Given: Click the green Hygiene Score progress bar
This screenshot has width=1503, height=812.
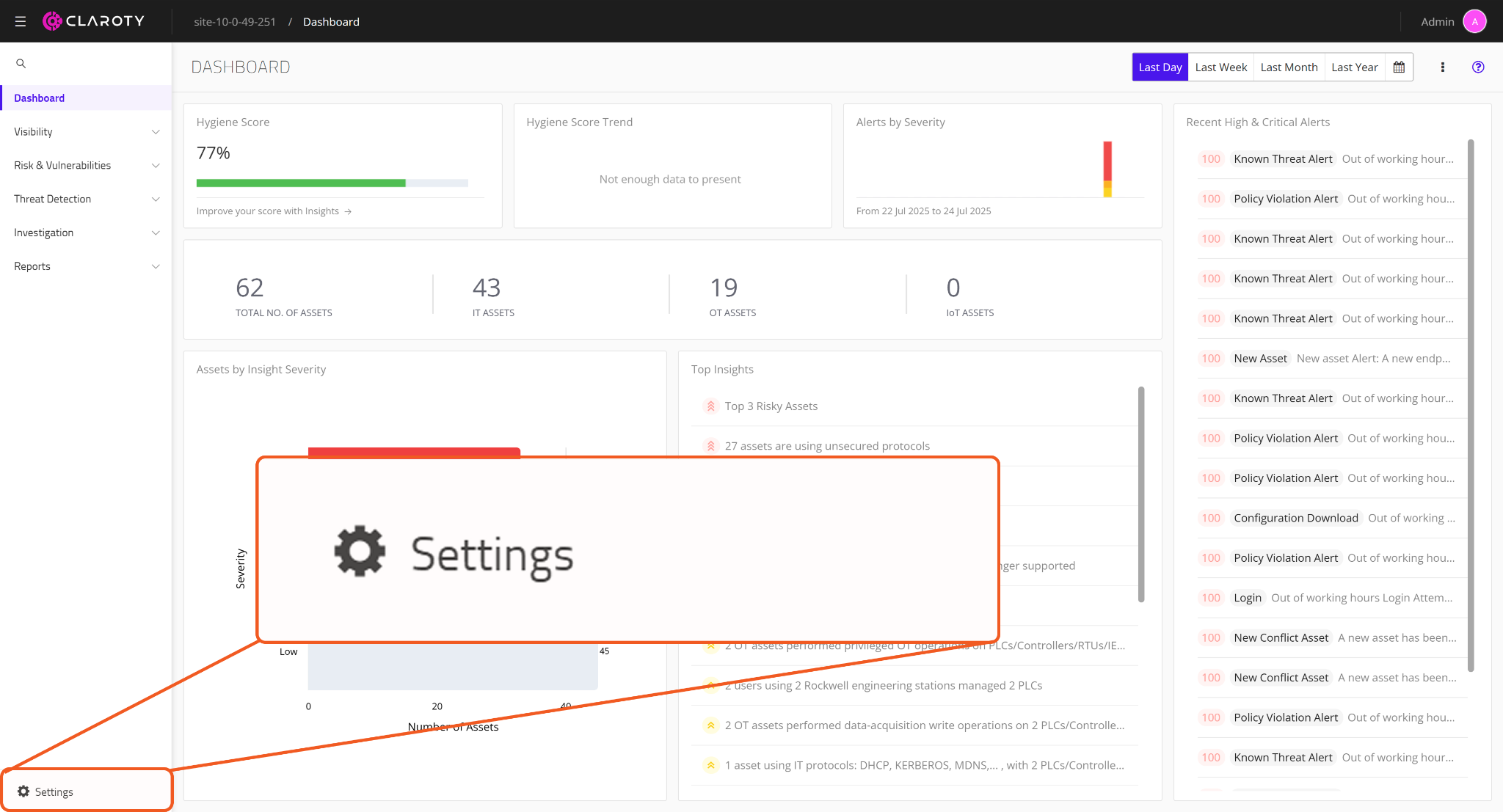Looking at the screenshot, I should 301,183.
